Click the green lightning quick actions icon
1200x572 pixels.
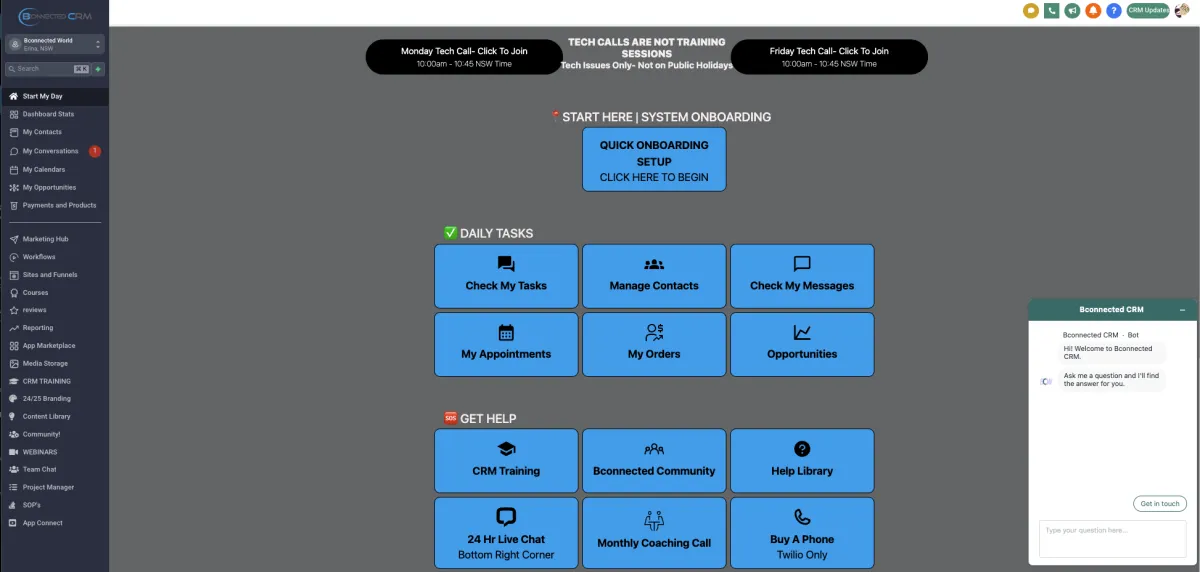click(98, 69)
